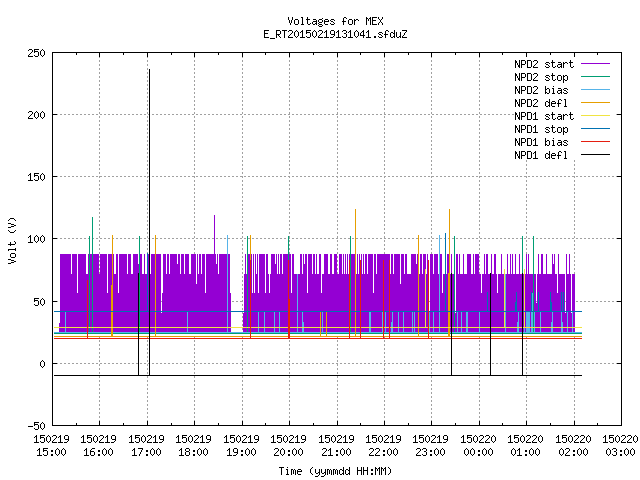Click the 150220 00:00 time tick label
Viewport: 640px width, 480px height.
point(478,446)
